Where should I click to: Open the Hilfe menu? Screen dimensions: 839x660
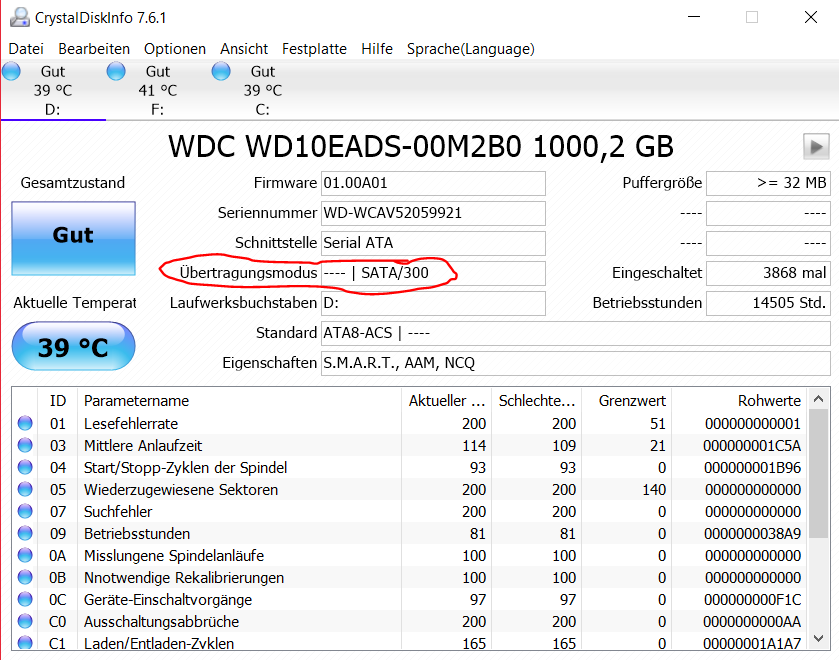(377, 49)
